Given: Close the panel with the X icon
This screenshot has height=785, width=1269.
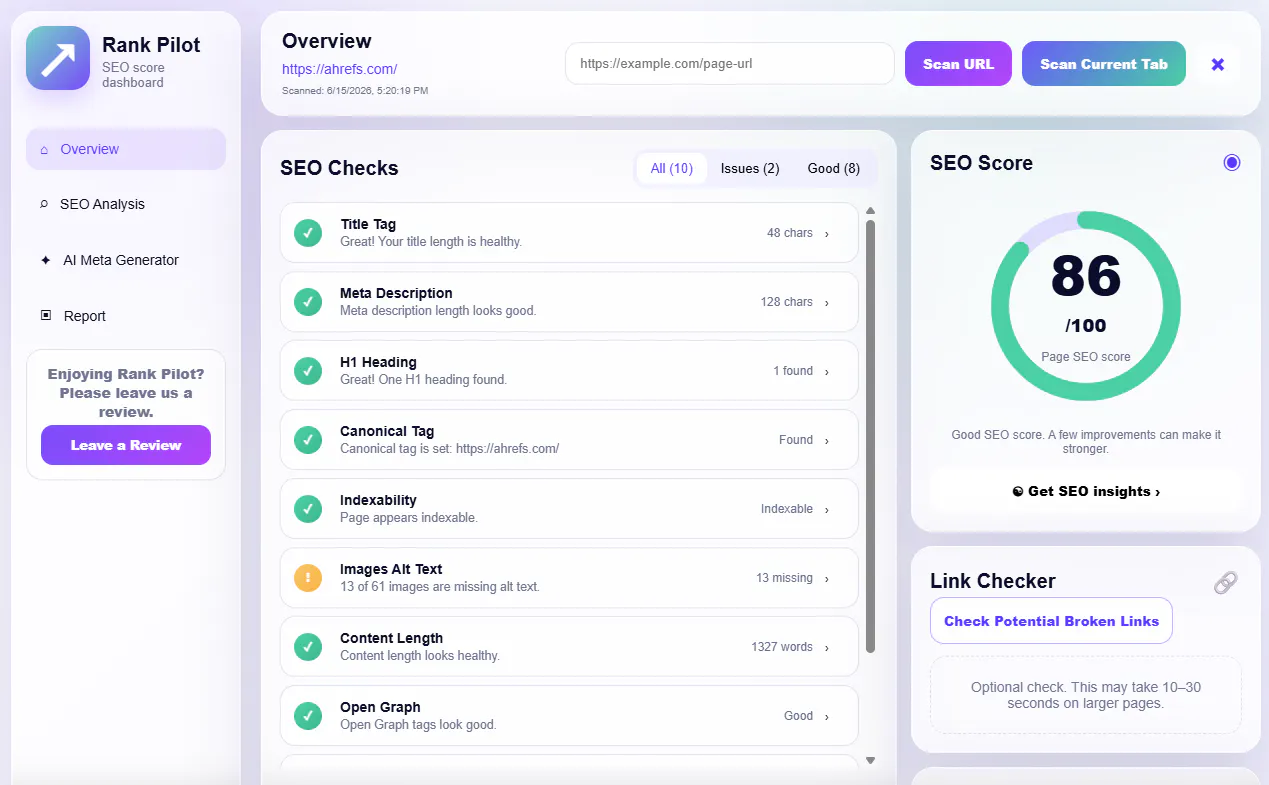Looking at the screenshot, I should coord(1218,64).
